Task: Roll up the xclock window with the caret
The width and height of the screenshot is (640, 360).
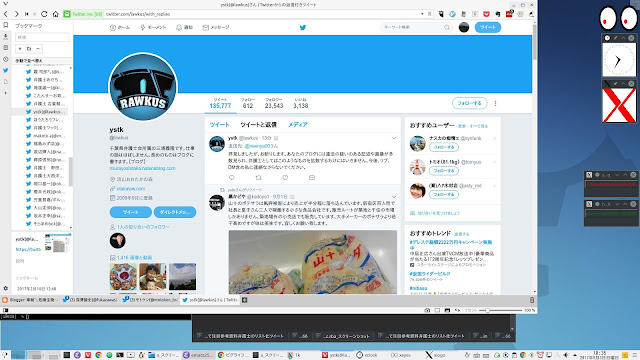Action: click(623, 38)
